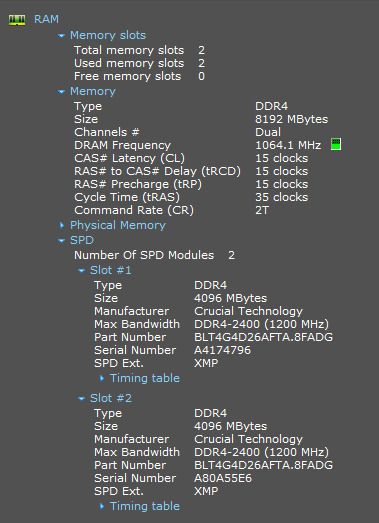Viewport: 379px width, 523px height.
Task: Click the green DRAM Frequency graph icon
Action: point(336,145)
